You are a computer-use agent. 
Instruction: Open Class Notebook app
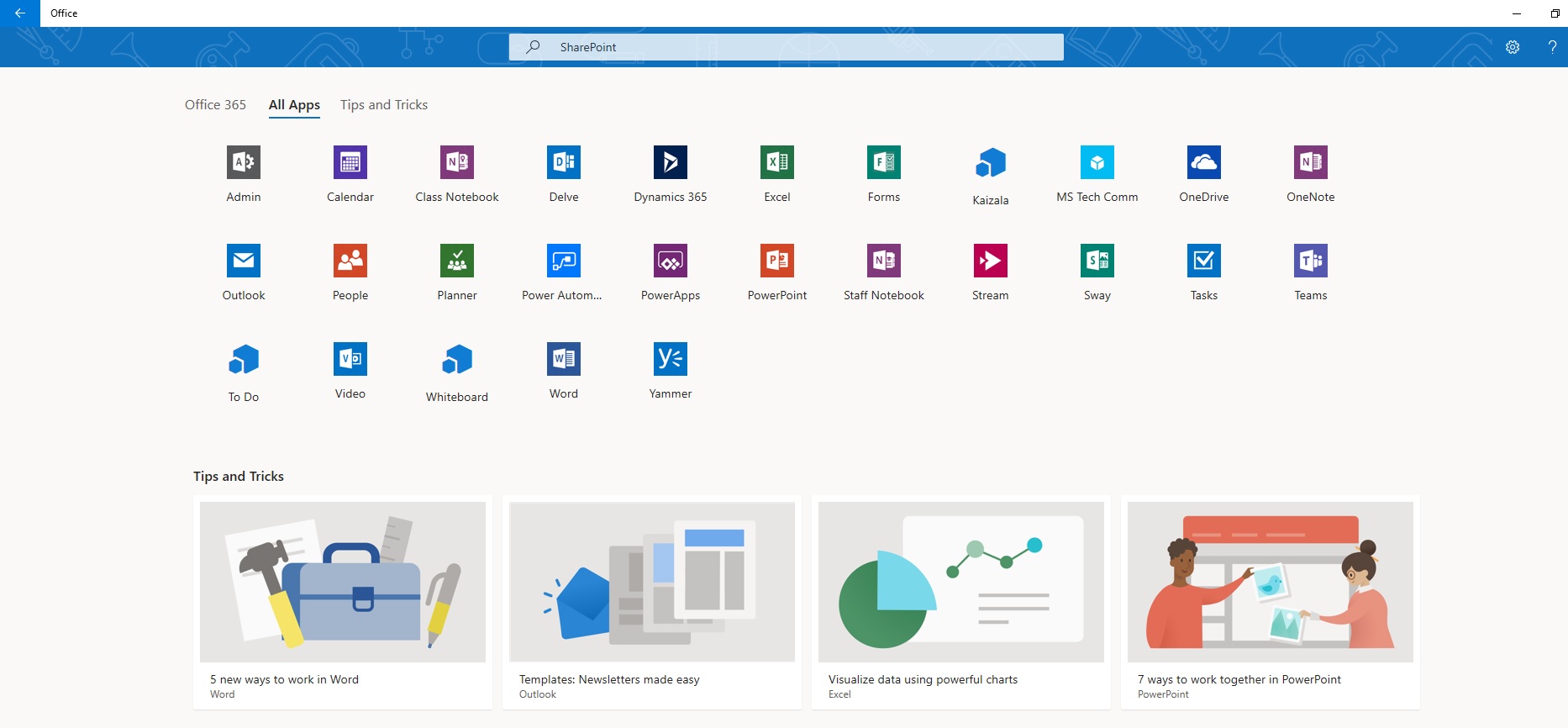click(x=457, y=162)
